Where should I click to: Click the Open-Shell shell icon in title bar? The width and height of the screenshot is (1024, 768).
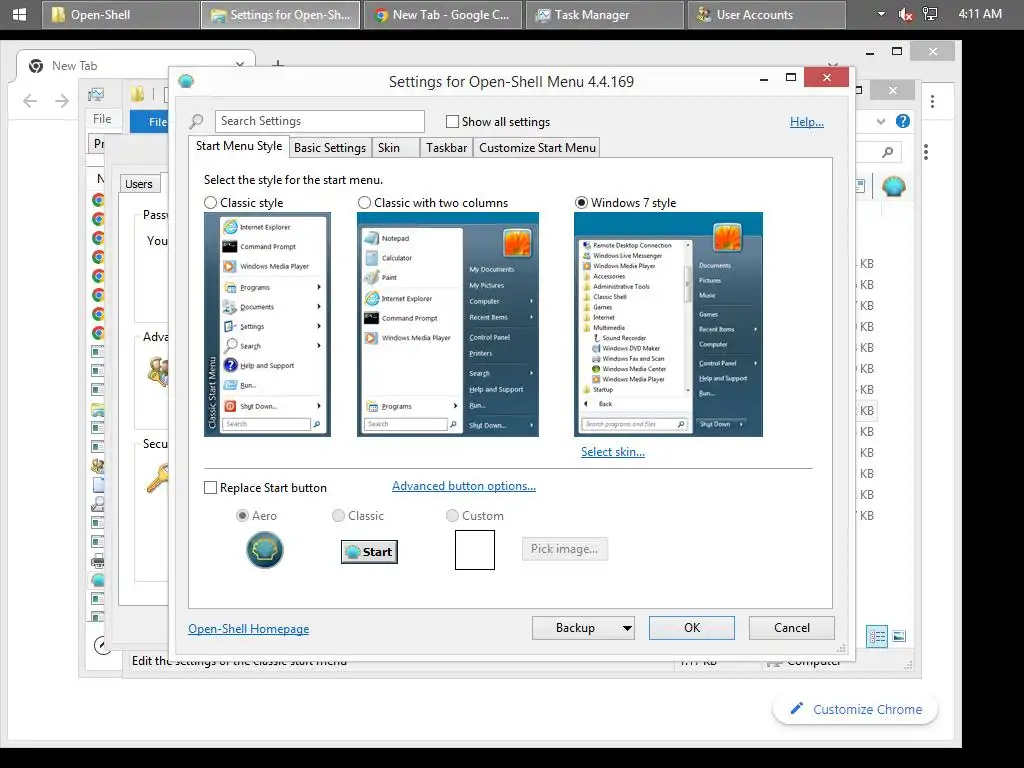pyautogui.click(x=186, y=81)
